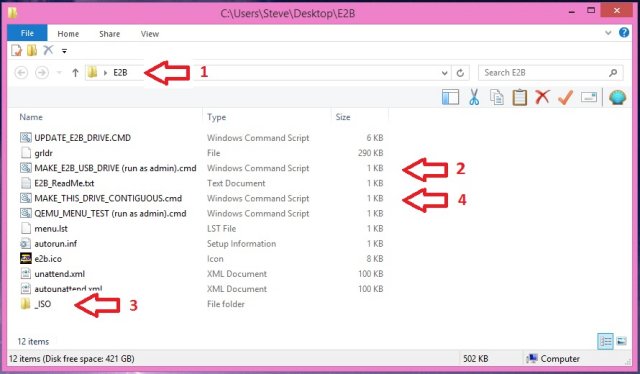
Task: Select MAKE_THIS_DRIVE_CONTIGUOUS.cmd file
Action: (x=108, y=198)
